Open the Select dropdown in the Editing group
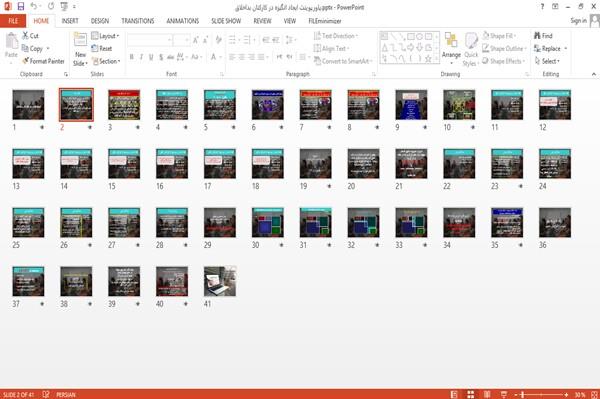Image resolution: width=600 pixels, height=399 pixels. [x=547, y=61]
